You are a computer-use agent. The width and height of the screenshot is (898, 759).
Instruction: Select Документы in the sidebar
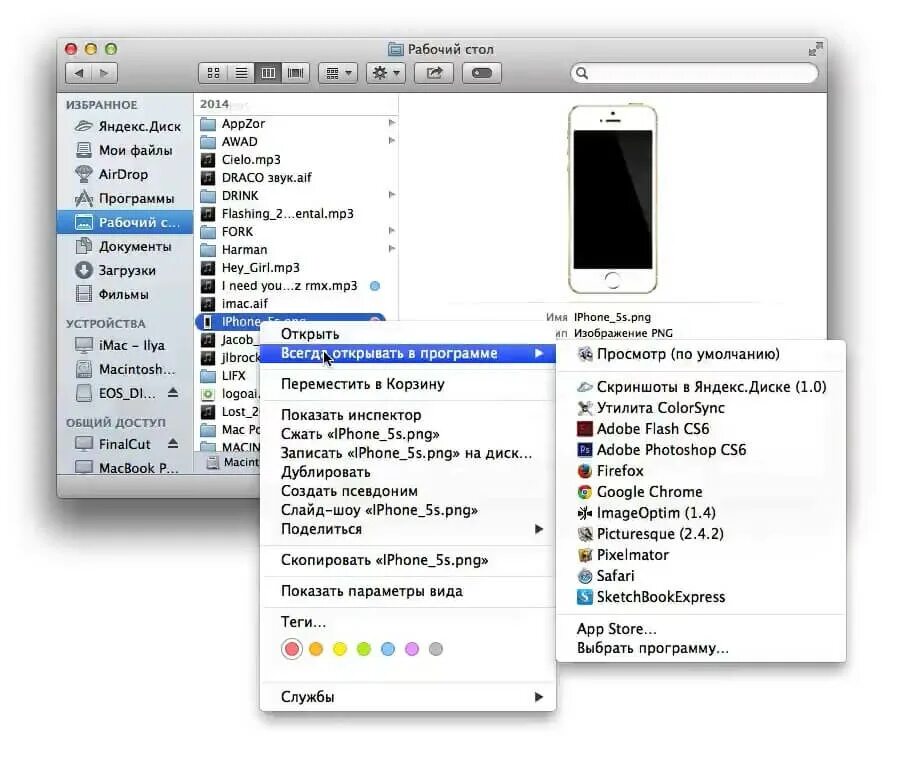pos(124,246)
